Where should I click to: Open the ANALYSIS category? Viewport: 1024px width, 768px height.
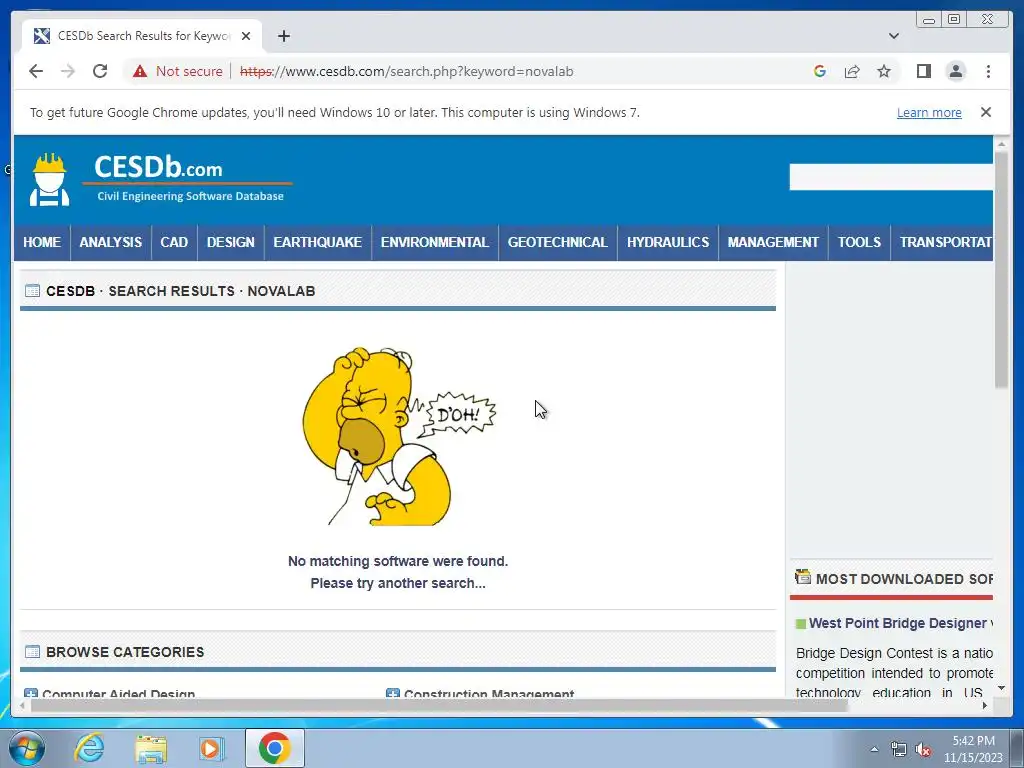[110, 242]
